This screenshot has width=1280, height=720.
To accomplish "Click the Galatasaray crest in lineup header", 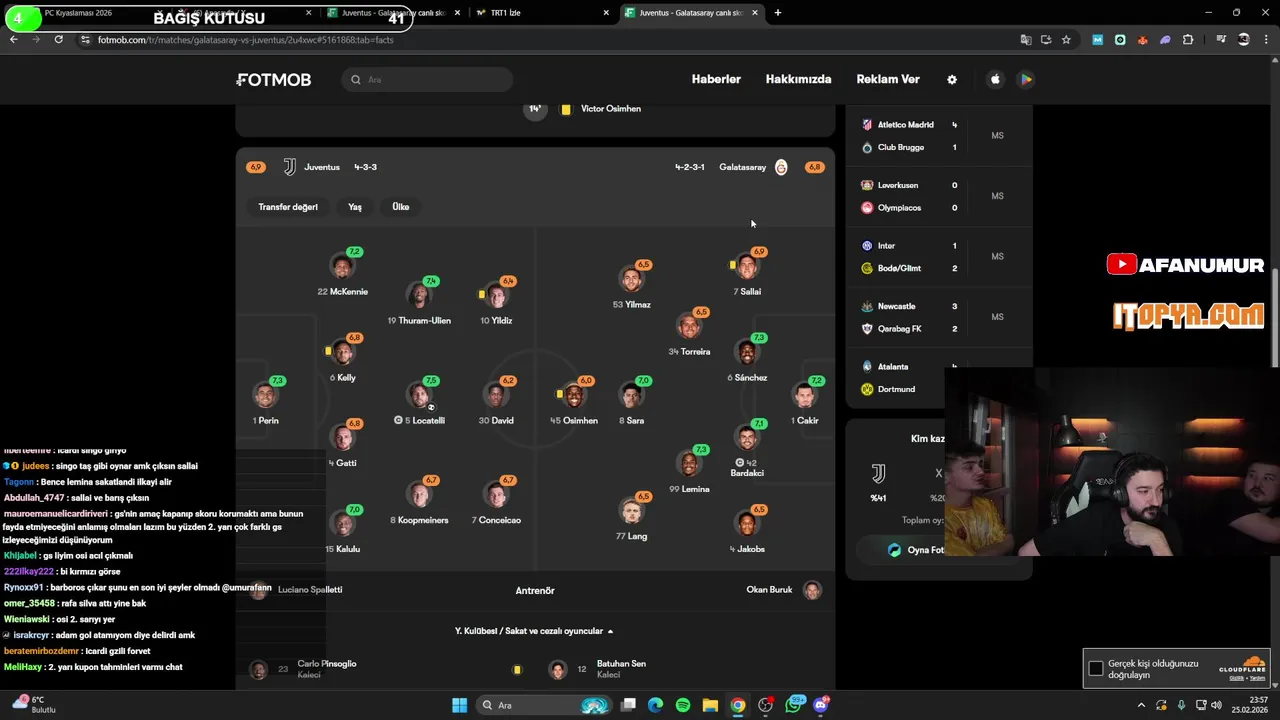I will tap(781, 167).
